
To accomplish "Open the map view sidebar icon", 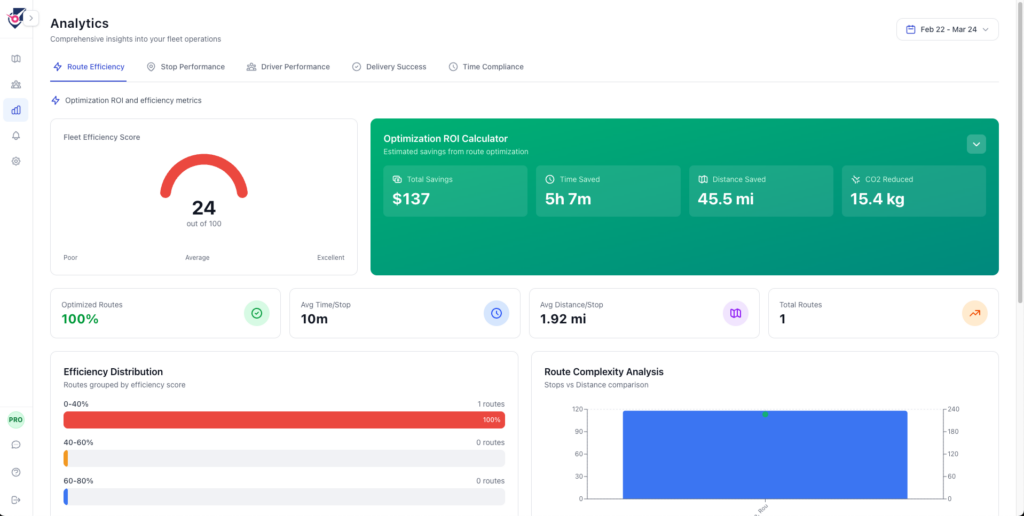I will point(16,59).
